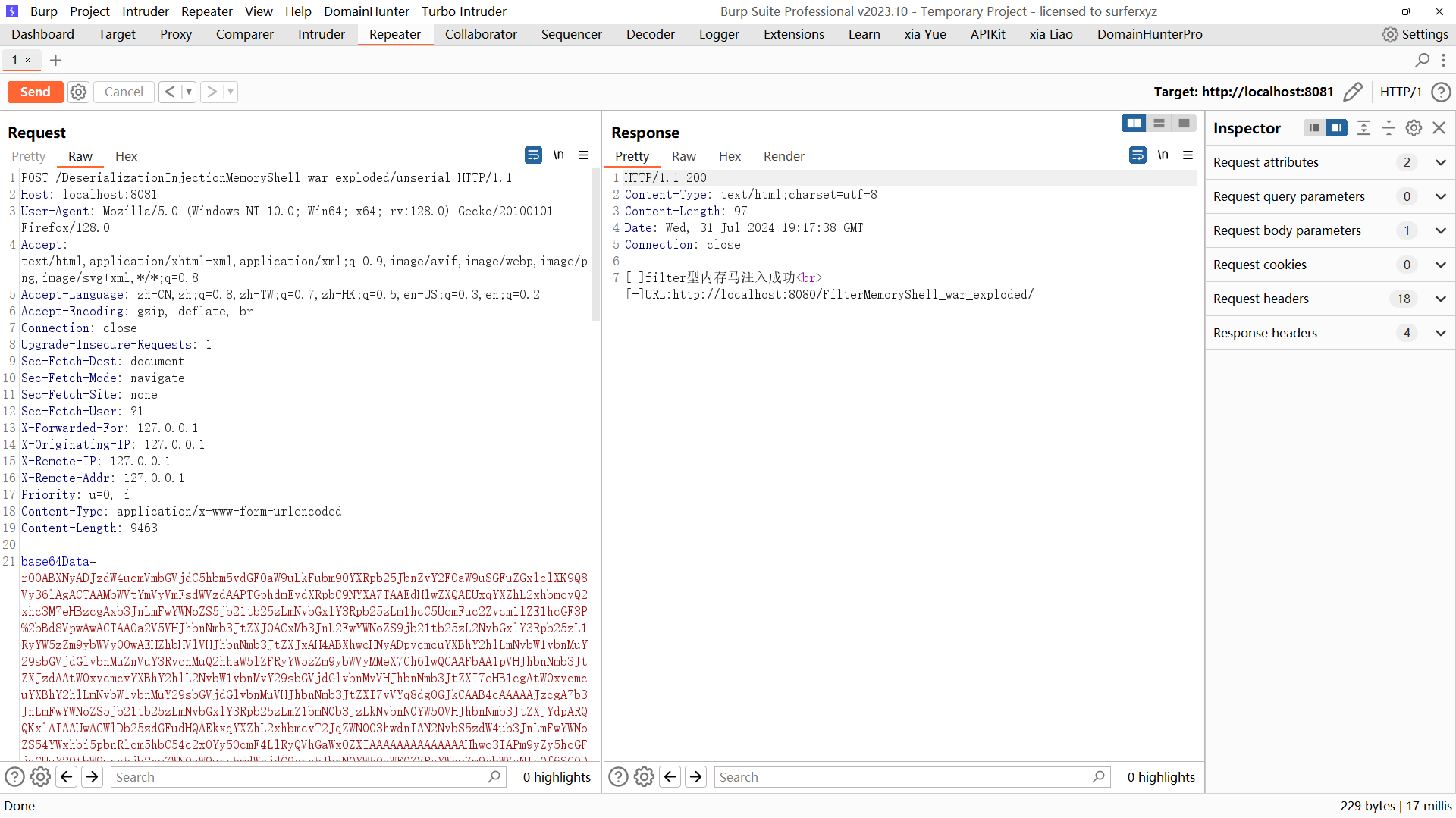
Task: Switch to the Intruder tool tab
Action: pos(321,34)
